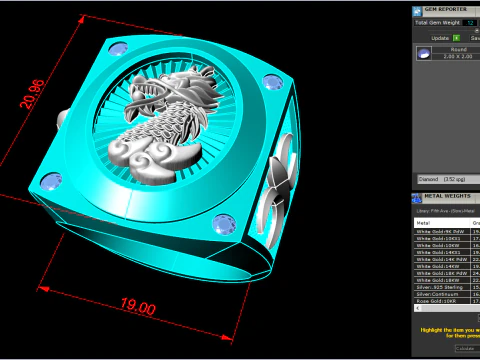Click the green Update button icon

pyautogui.click(x=456, y=38)
